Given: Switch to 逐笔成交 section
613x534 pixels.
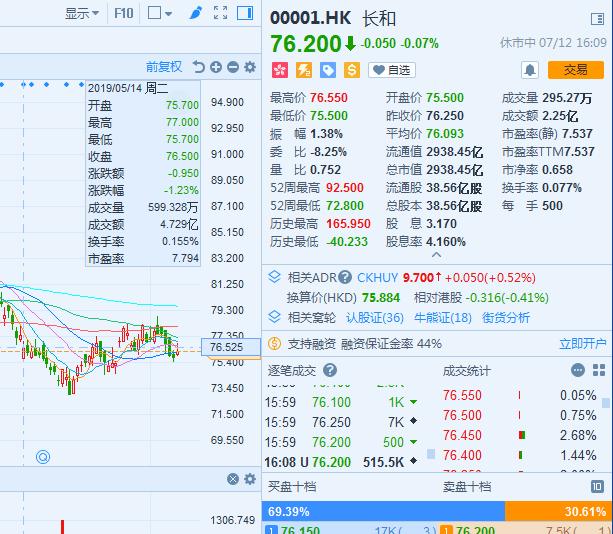Looking at the screenshot, I should tap(292, 370).
